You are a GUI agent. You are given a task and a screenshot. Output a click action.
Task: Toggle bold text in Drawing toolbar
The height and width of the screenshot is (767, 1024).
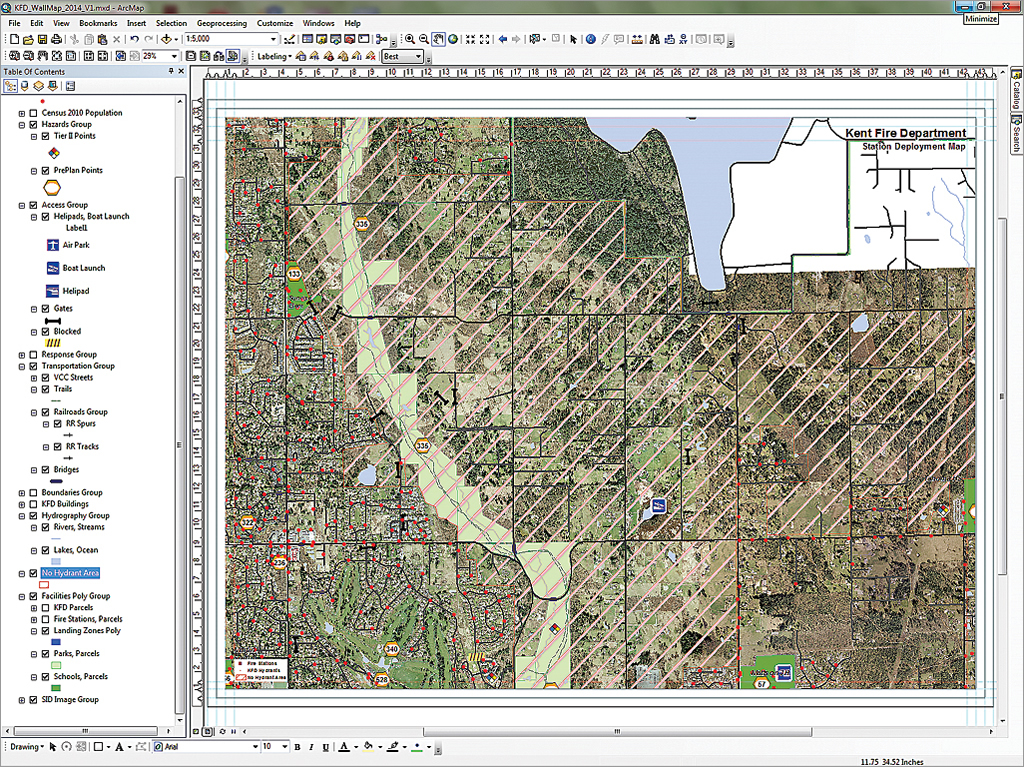tap(298, 747)
